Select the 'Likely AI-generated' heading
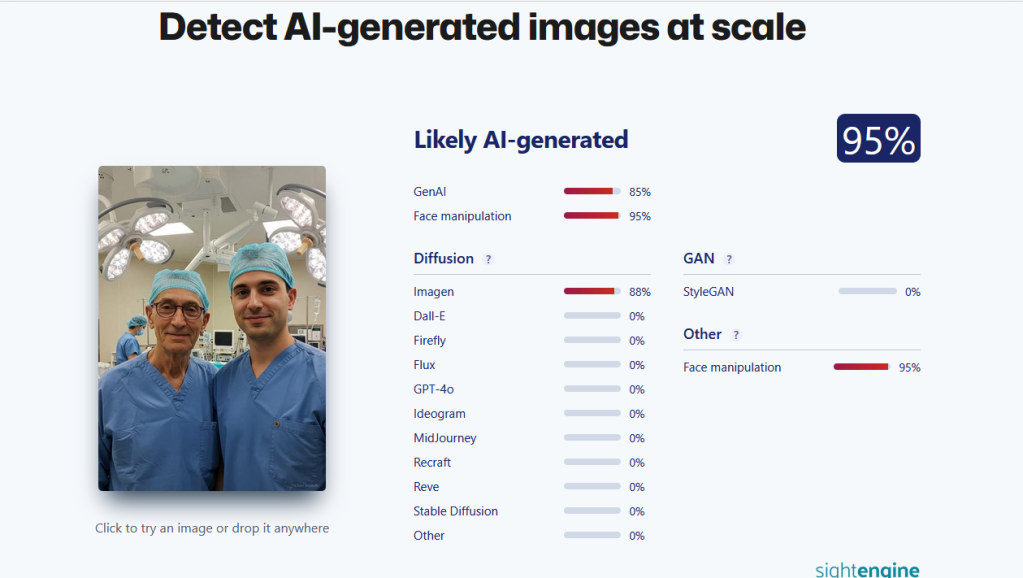 pyautogui.click(x=521, y=140)
